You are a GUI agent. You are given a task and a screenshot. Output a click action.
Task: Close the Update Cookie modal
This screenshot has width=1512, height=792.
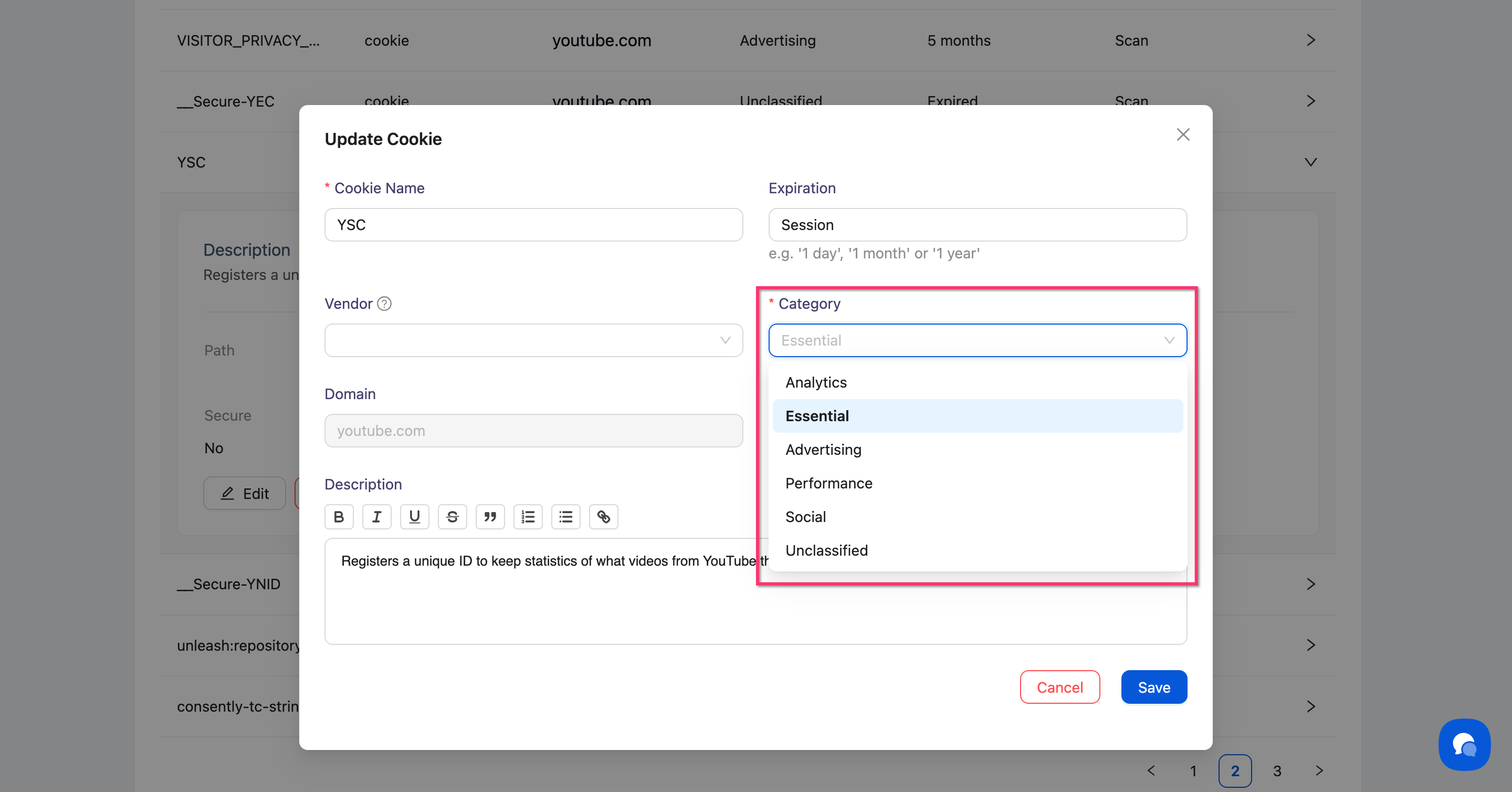click(1183, 135)
